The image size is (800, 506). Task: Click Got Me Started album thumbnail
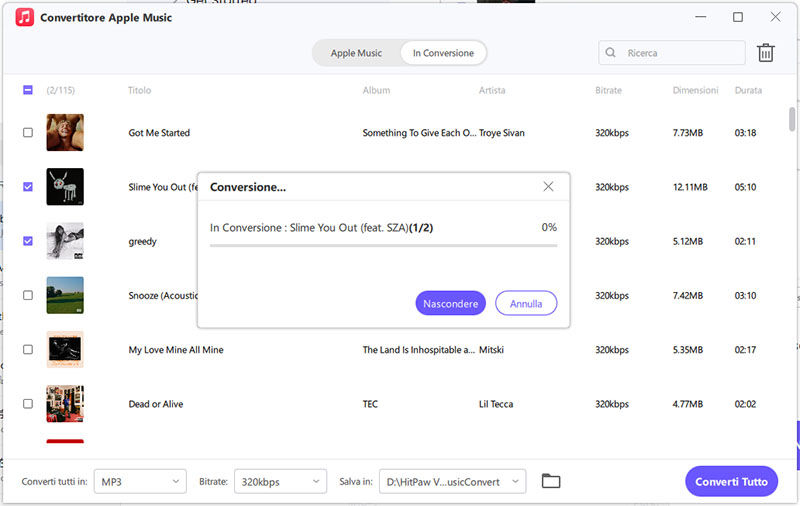(x=65, y=133)
